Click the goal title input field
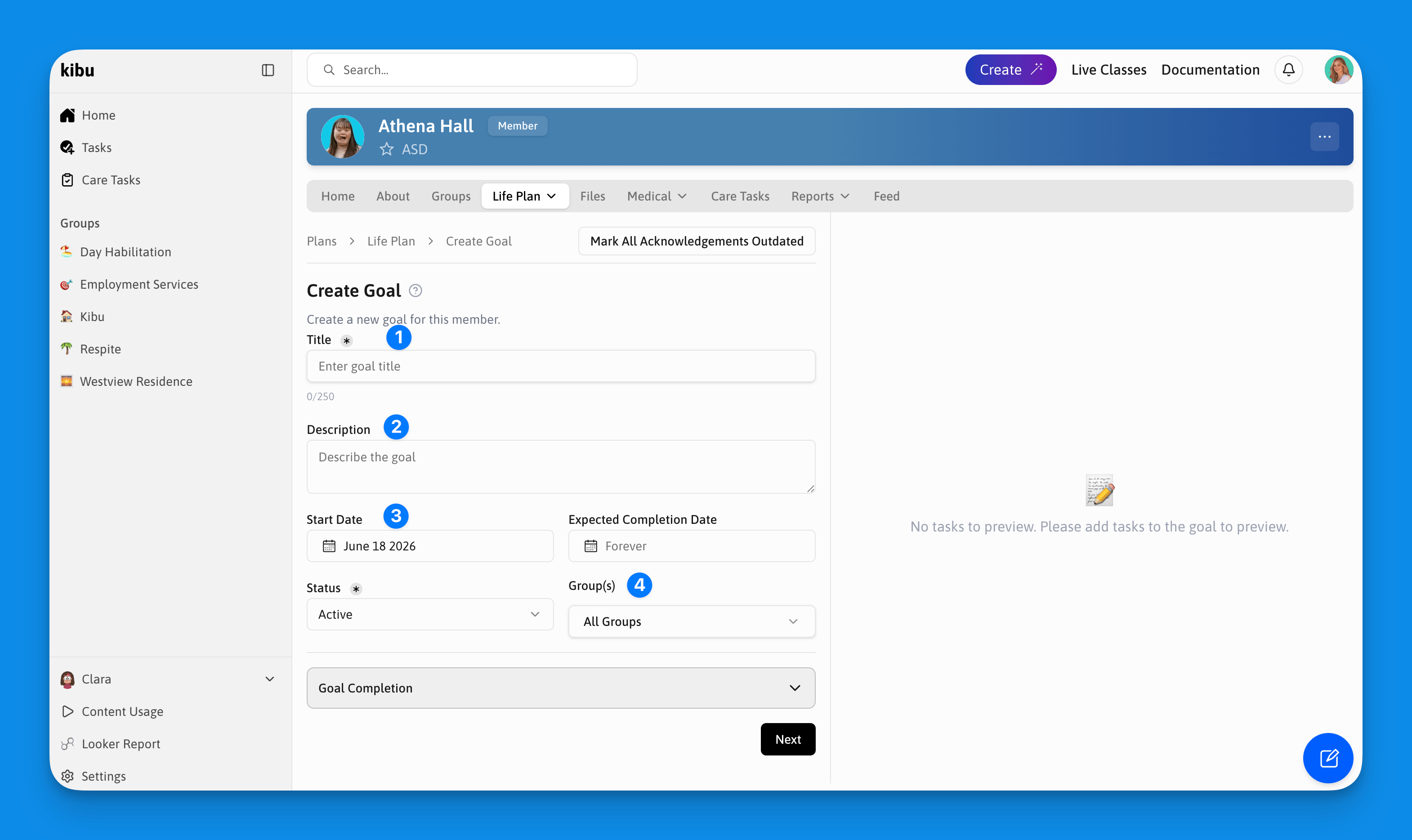This screenshot has width=1412, height=840. click(561, 366)
